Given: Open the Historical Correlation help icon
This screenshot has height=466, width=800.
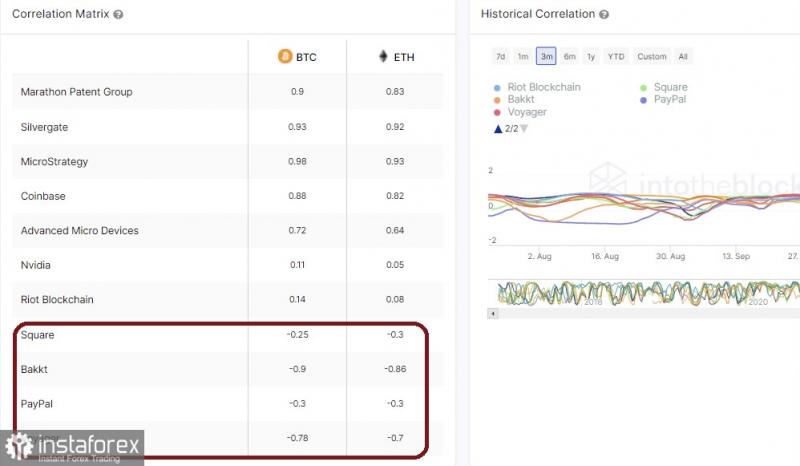Looking at the screenshot, I should (604, 14).
